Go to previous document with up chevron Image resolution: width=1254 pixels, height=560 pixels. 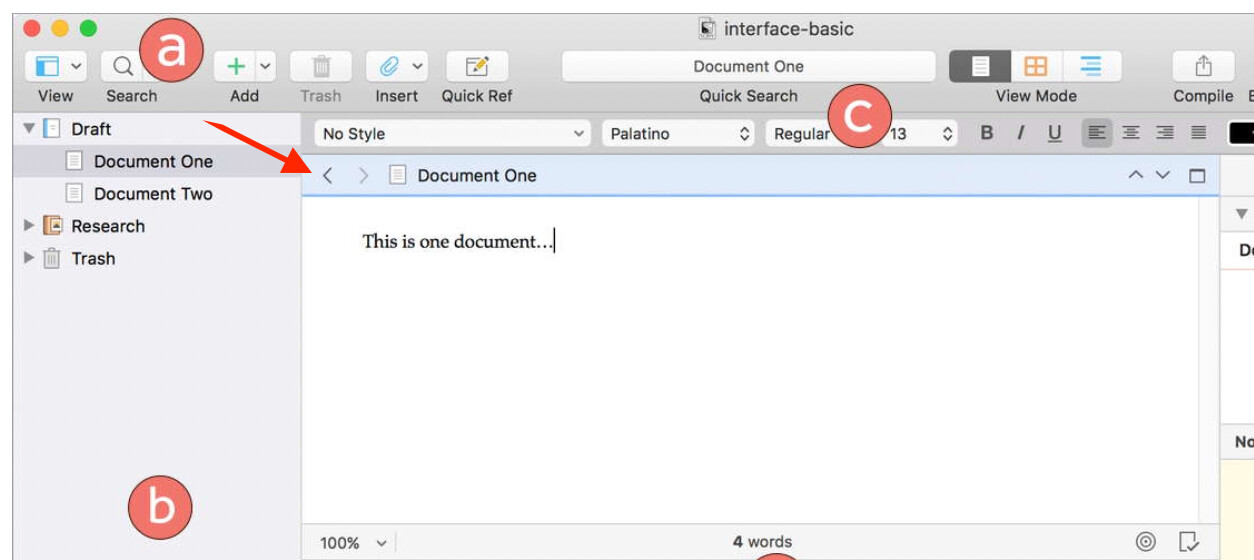click(x=1135, y=175)
